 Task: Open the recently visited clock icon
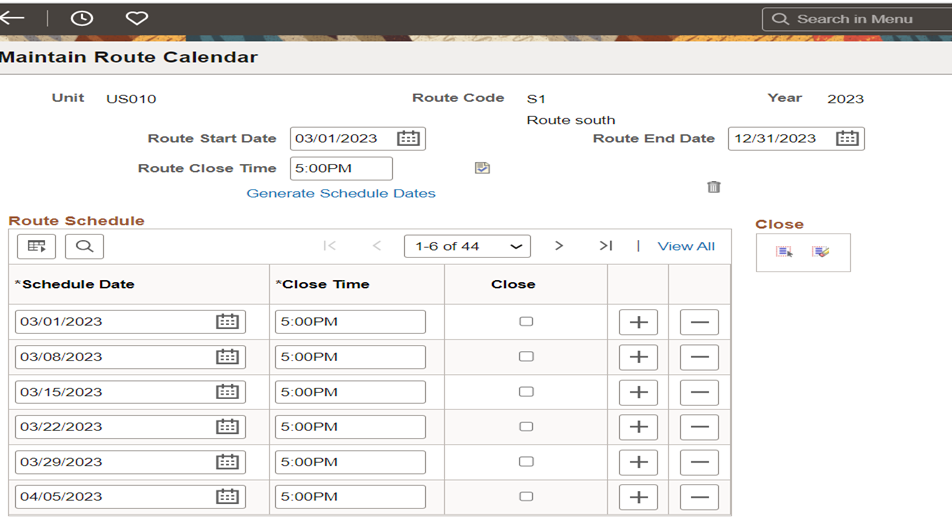point(82,18)
